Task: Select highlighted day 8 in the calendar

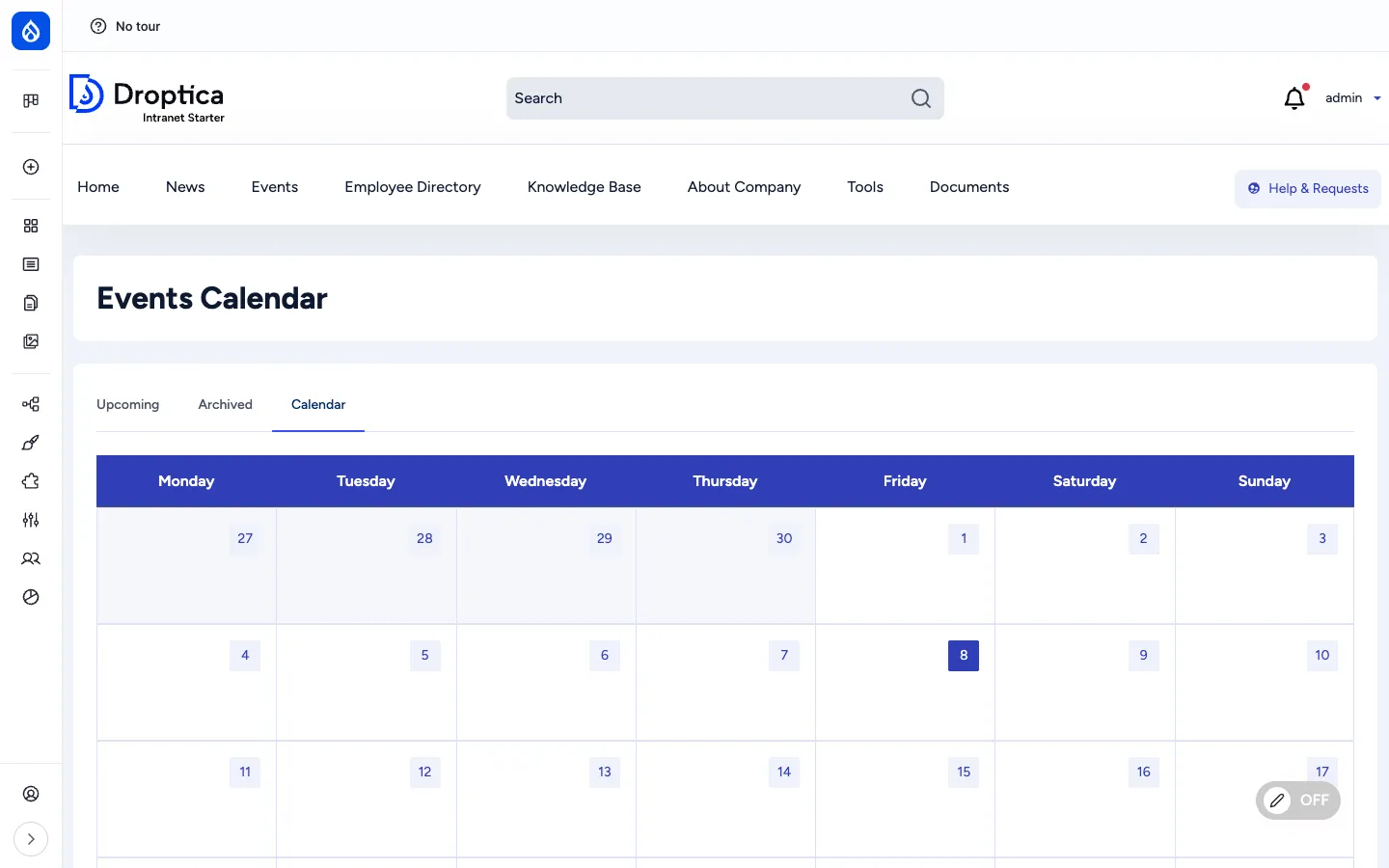Action: tap(964, 656)
